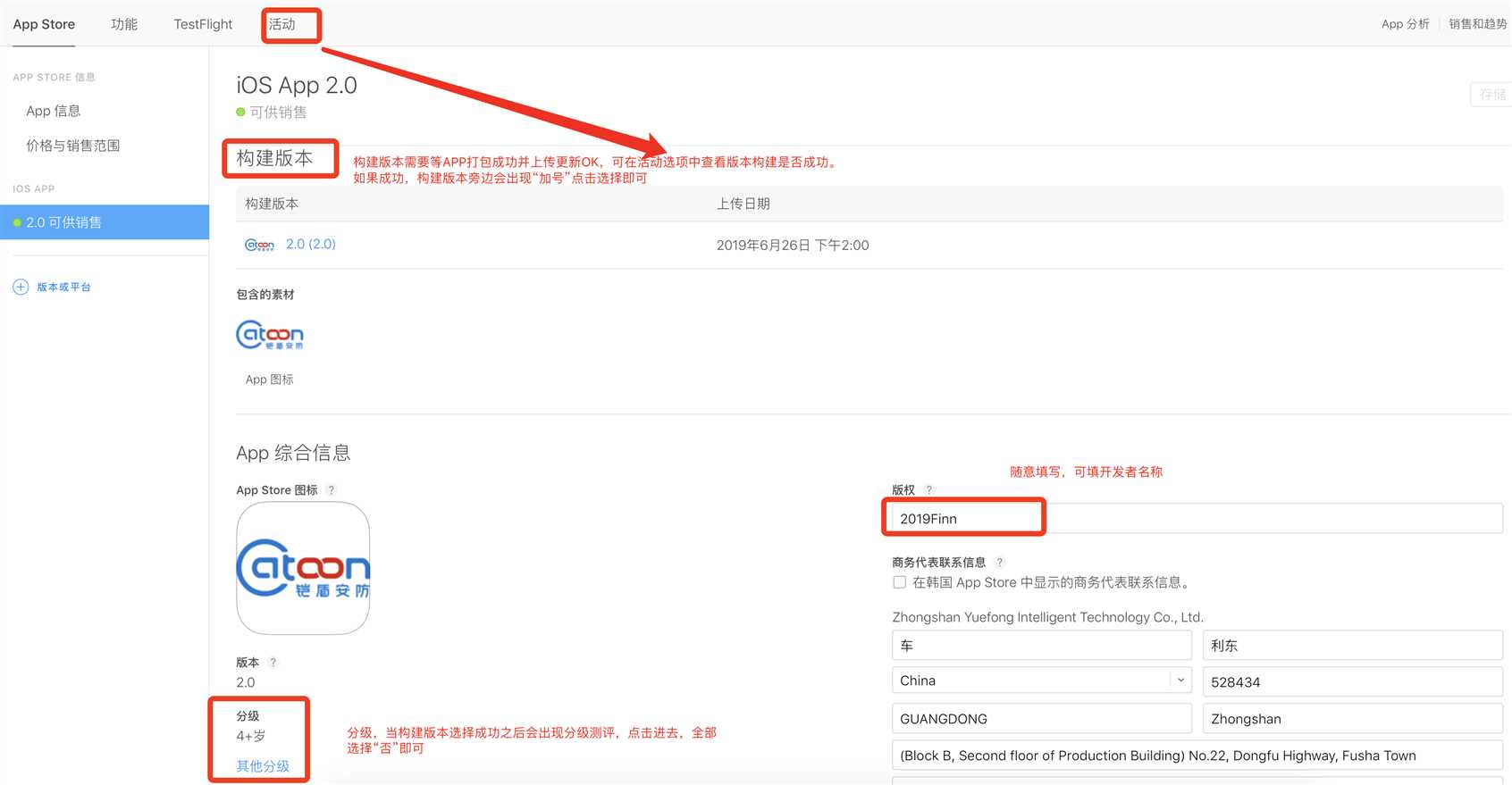Enable Korea App Store contact info checkbox
The width and height of the screenshot is (1512, 785).
tap(900, 582)
